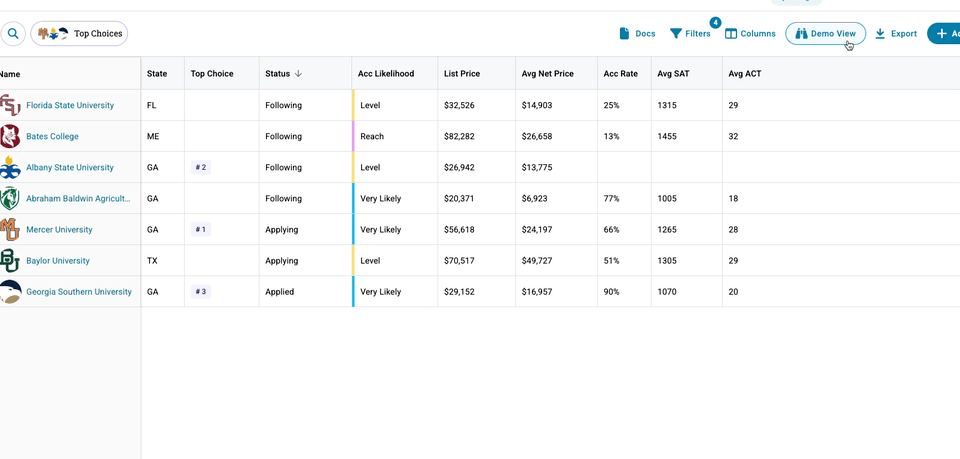
Task: Click avg net price $13,775
Action: click(x=537, y=168)
